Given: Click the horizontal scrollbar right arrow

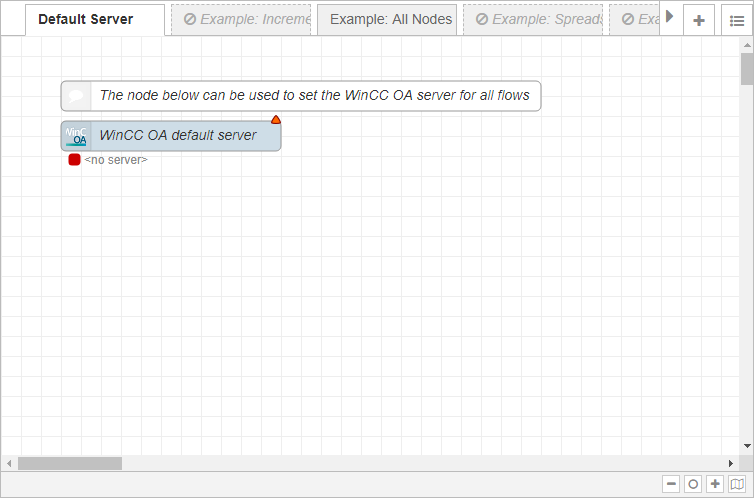Looking at the screenshot, I should [x=731, y=463].
